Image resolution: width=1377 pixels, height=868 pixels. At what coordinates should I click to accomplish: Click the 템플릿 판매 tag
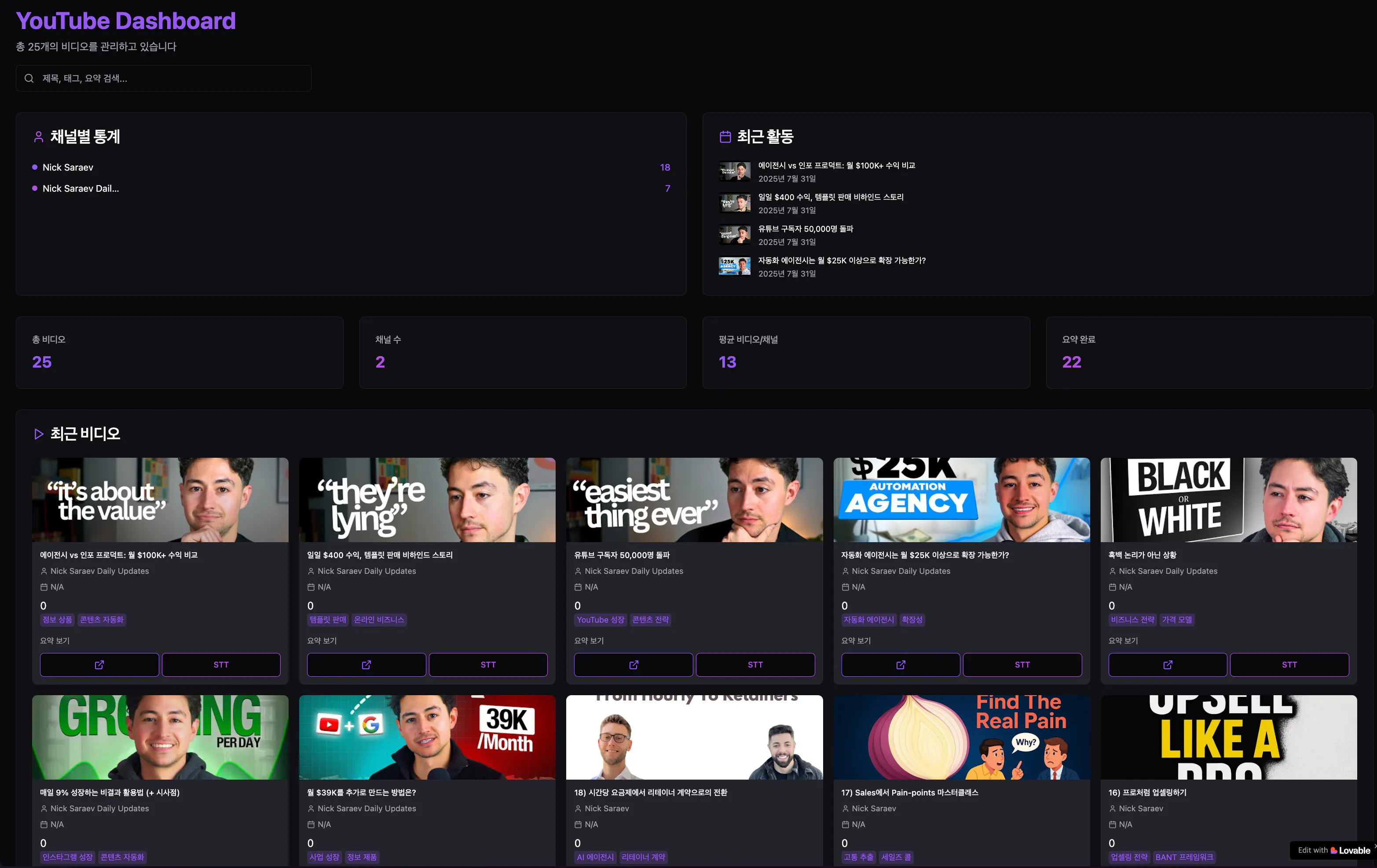click(x=328, y=620)
